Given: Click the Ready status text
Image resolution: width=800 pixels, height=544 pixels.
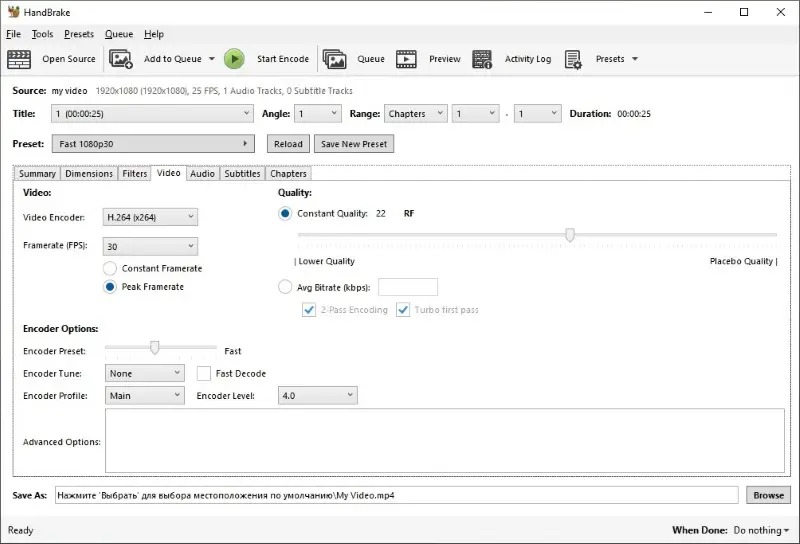Looking at the screenshot, I should coord(20,531).
